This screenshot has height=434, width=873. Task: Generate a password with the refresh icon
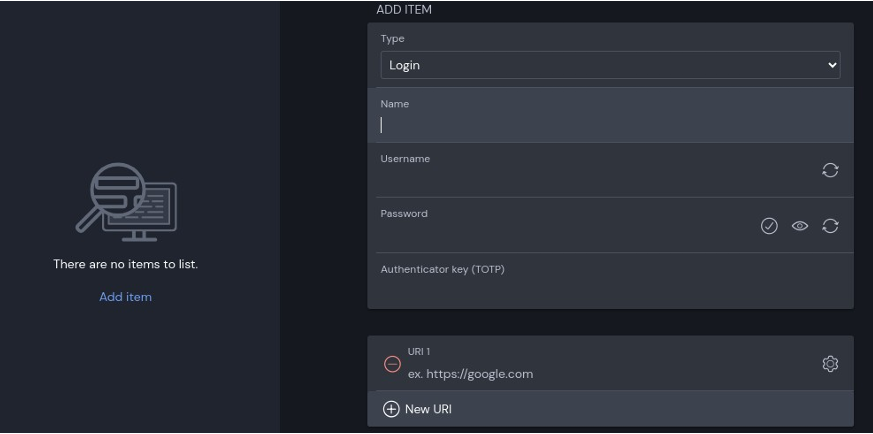(830, 226)
